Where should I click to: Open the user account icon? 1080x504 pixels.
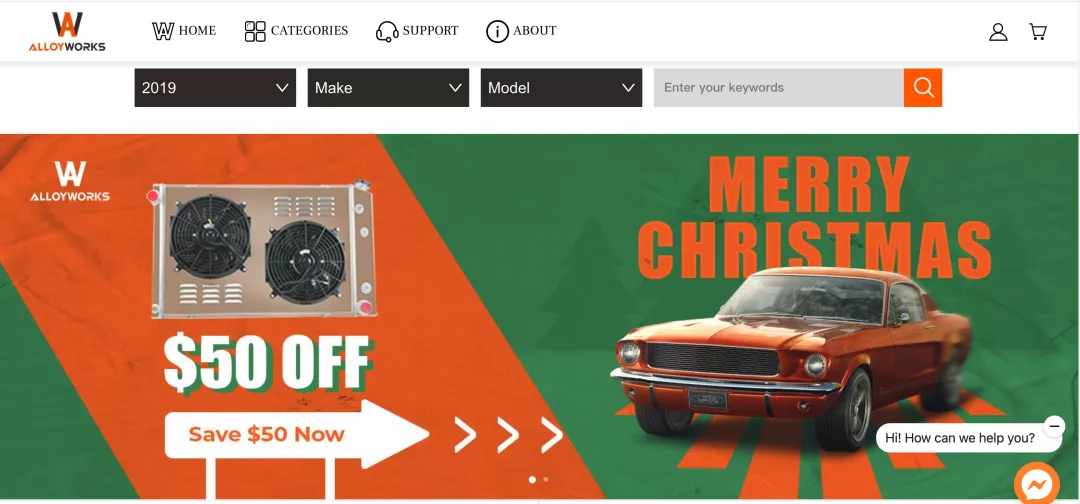click(998, 32)
